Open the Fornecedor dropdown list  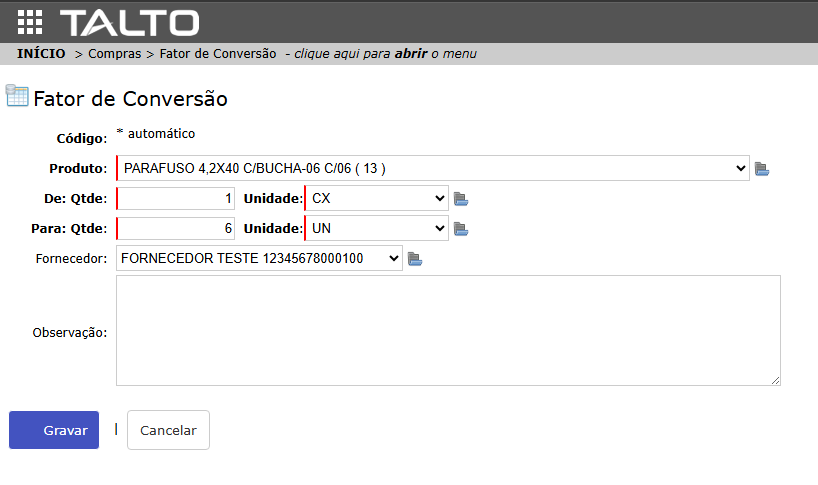(x=259, y=259)
